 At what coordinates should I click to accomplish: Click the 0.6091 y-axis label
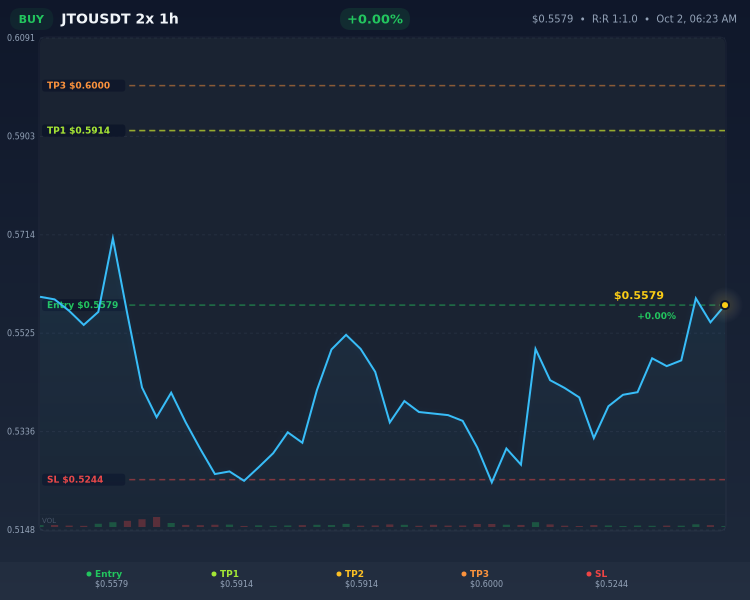[21, 38]
